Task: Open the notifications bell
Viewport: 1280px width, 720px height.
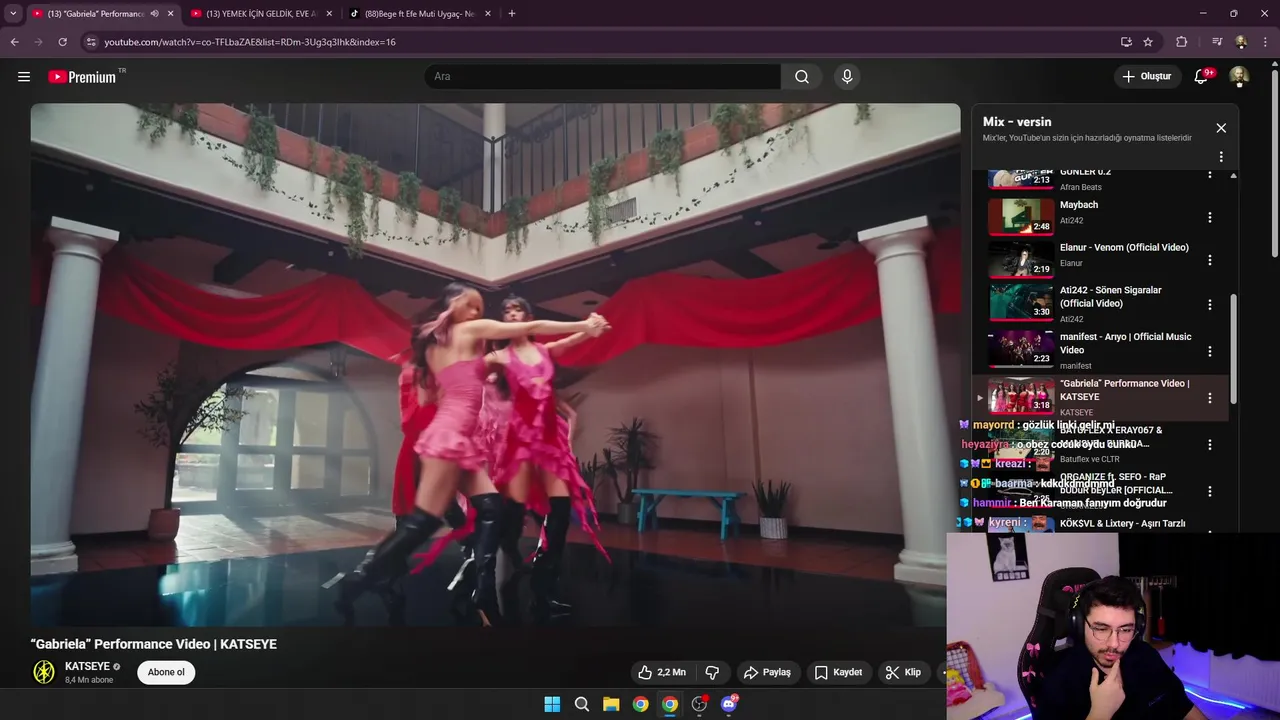Action: click(x=1202, y=76)
